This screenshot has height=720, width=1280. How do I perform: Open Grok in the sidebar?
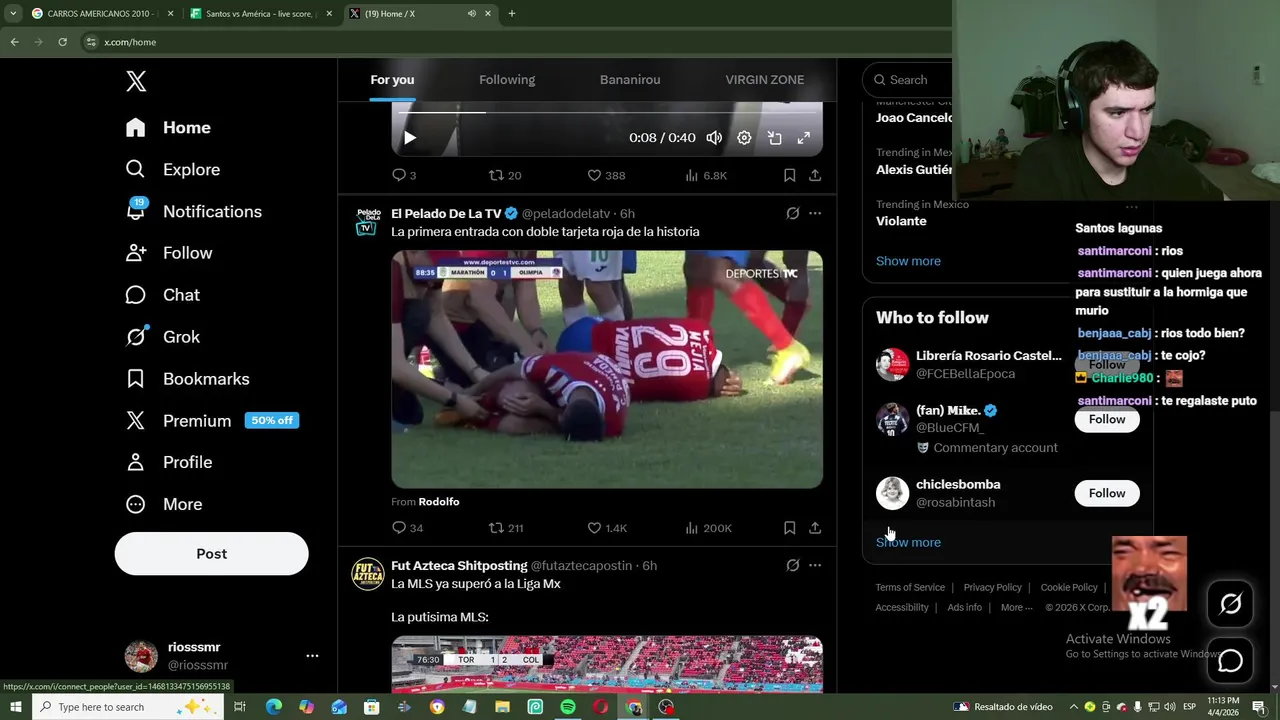(162, 337)
